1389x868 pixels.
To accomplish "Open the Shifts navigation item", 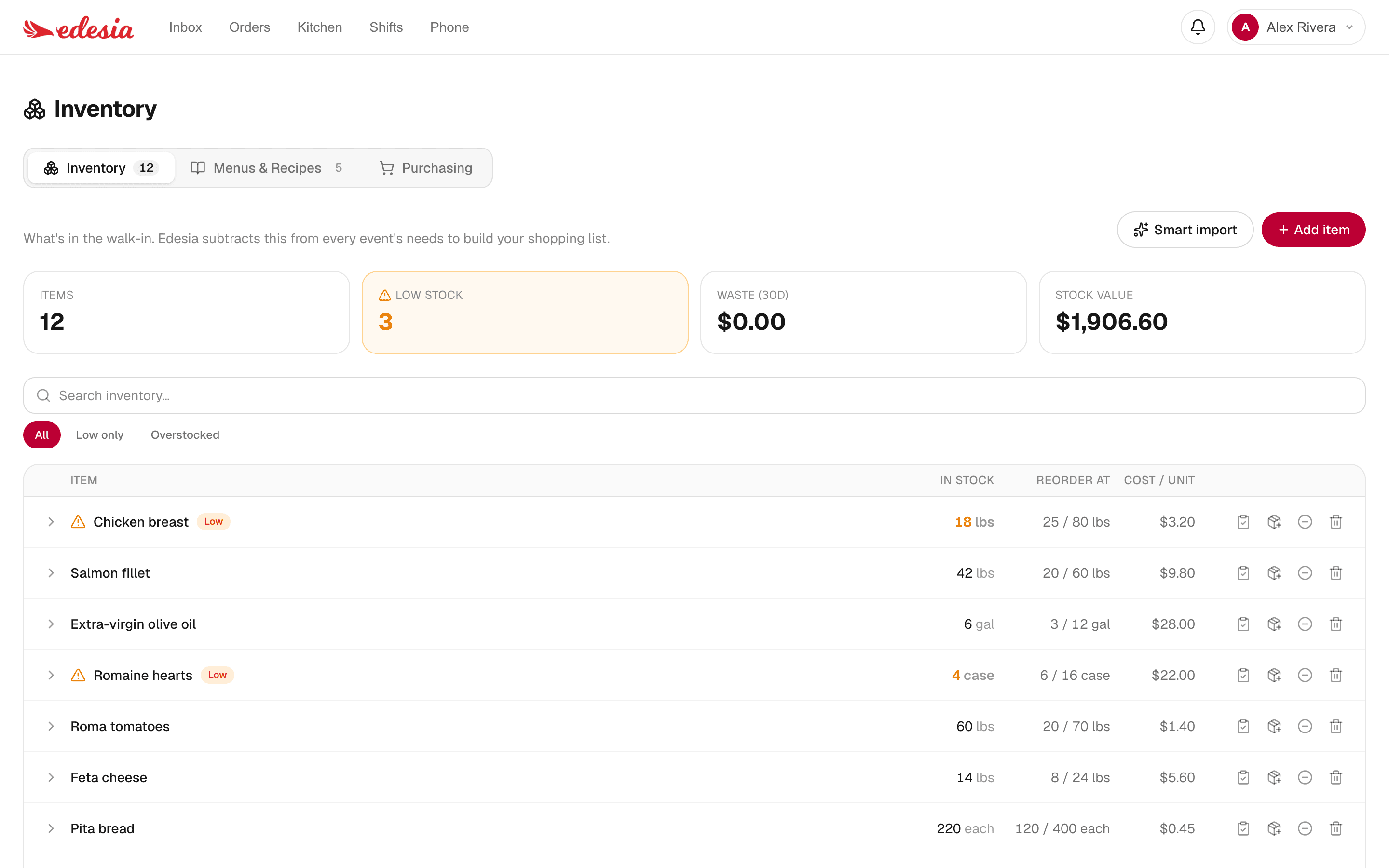I will pyautogui.click(x=386, y=27).
